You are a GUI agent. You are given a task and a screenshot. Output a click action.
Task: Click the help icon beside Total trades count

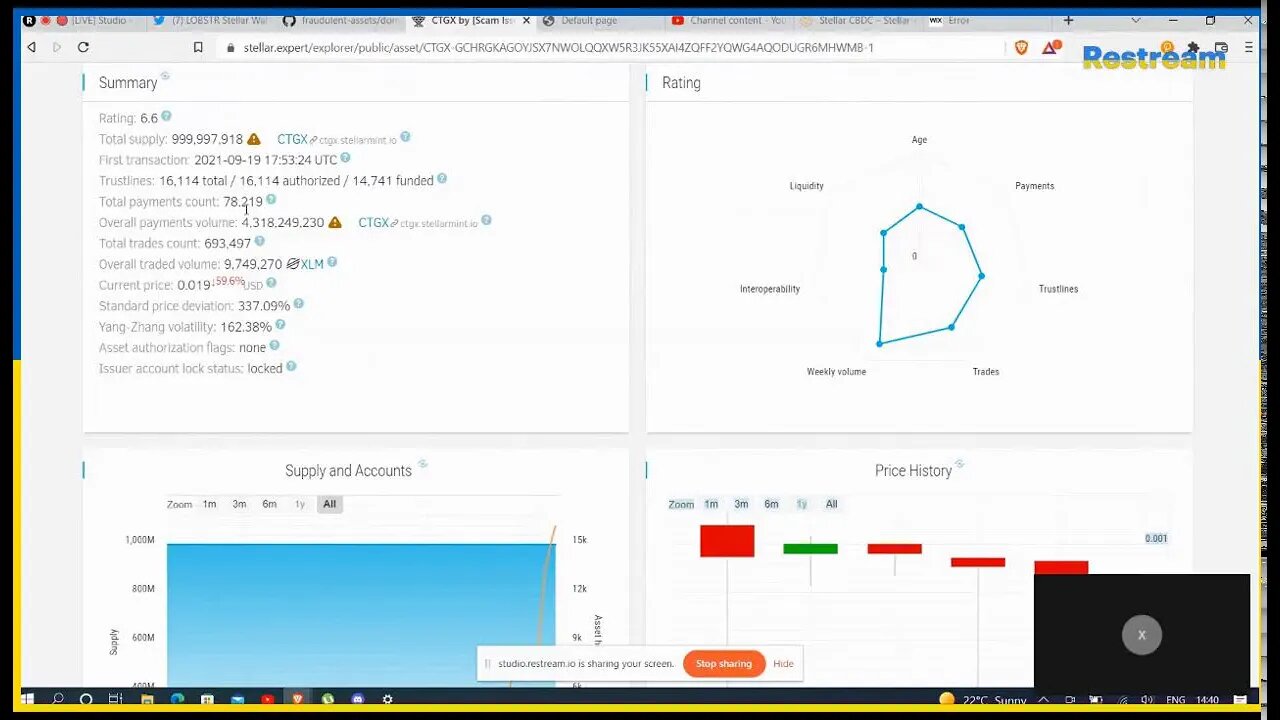[x=259, y=241]
